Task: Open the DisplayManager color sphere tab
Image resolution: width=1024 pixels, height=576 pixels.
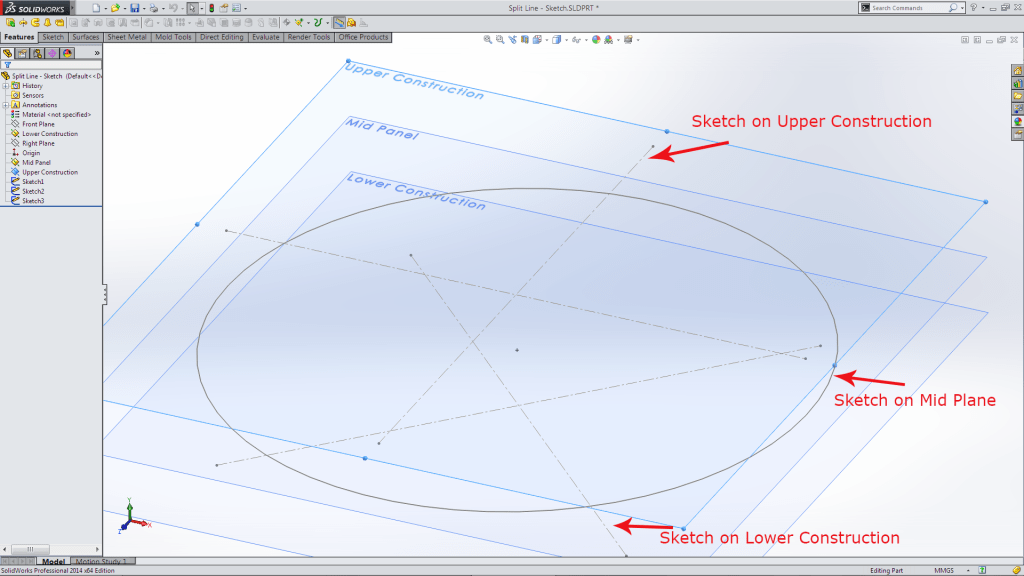Action: click(67, 53)
